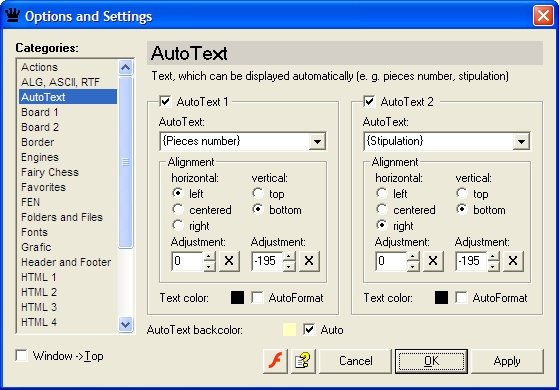Image resolution: width=559 pixels, height=390 pixels.
Task: Select the Fonts category
Action: [68, 232]
